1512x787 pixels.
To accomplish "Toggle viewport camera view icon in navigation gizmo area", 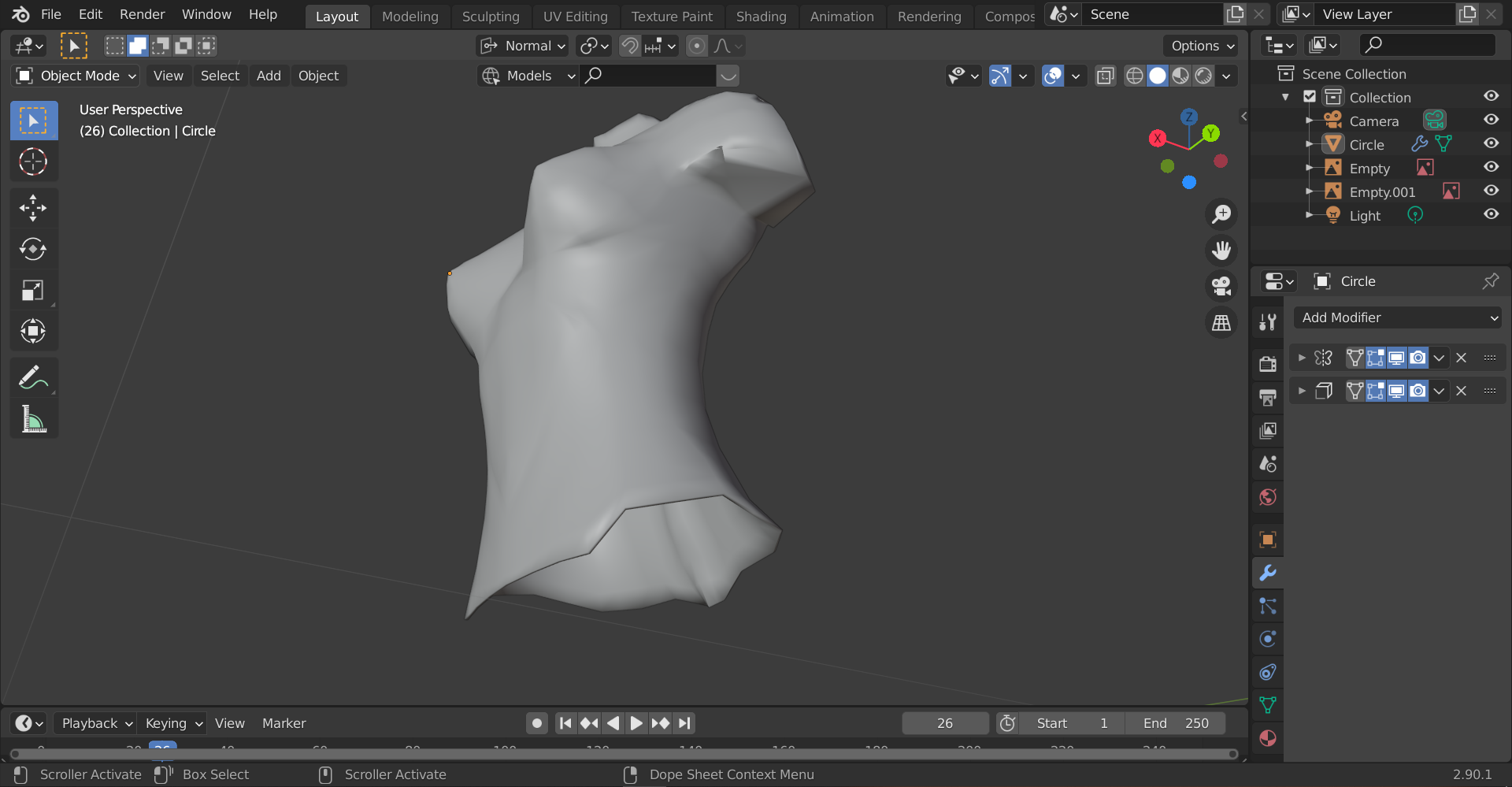I will click(x=1221, y=285).
